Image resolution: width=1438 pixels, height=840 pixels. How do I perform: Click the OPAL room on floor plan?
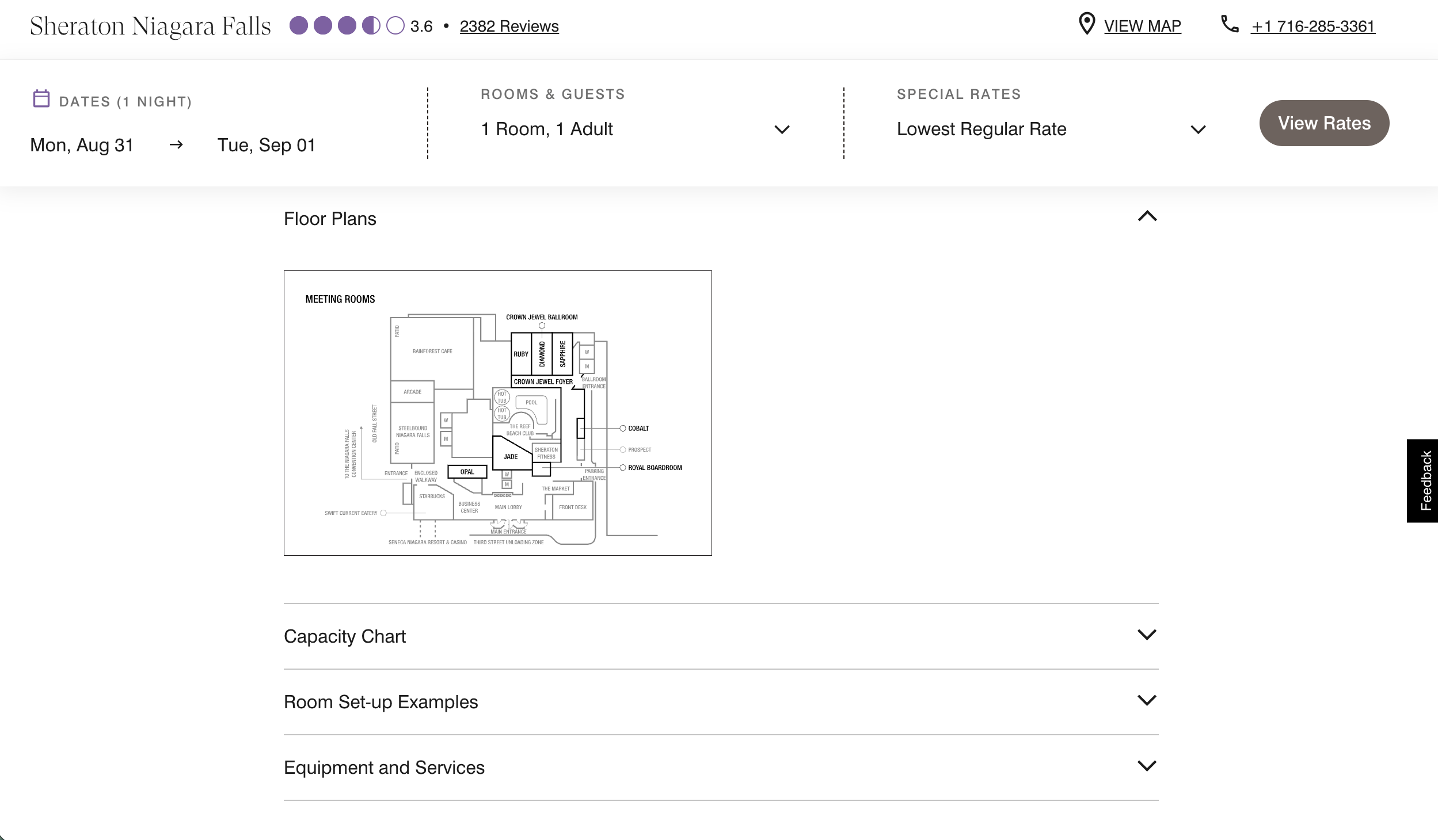pos(467,472)
